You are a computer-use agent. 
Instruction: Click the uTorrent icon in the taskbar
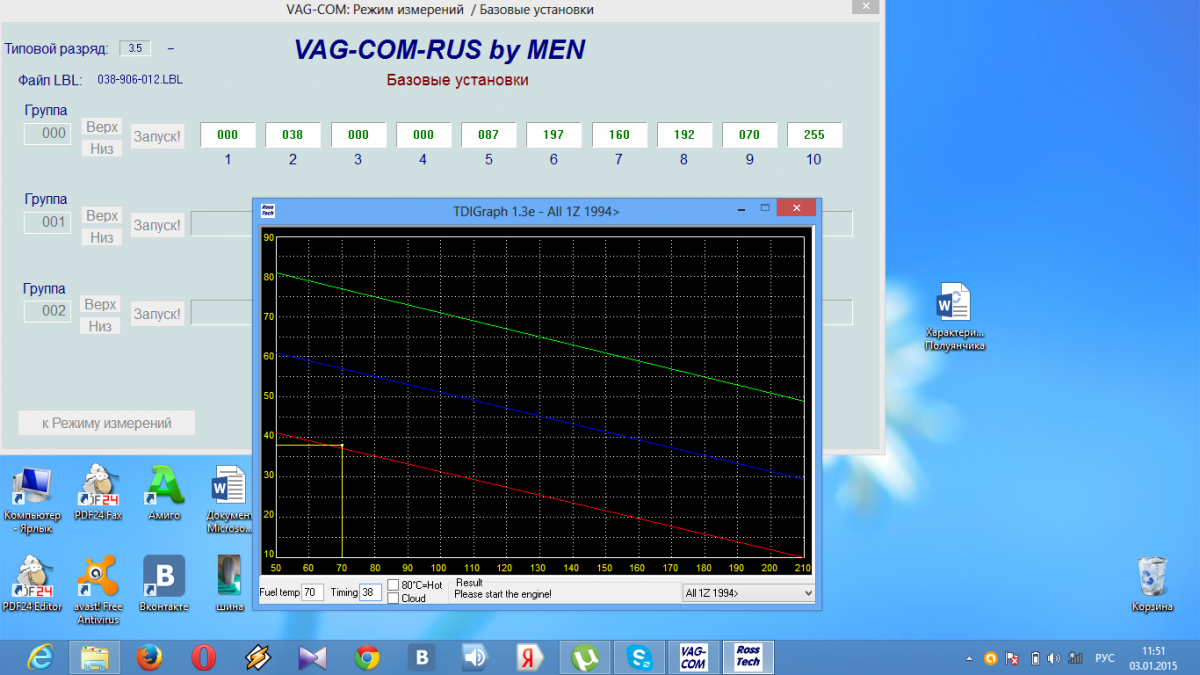point(584,657)
